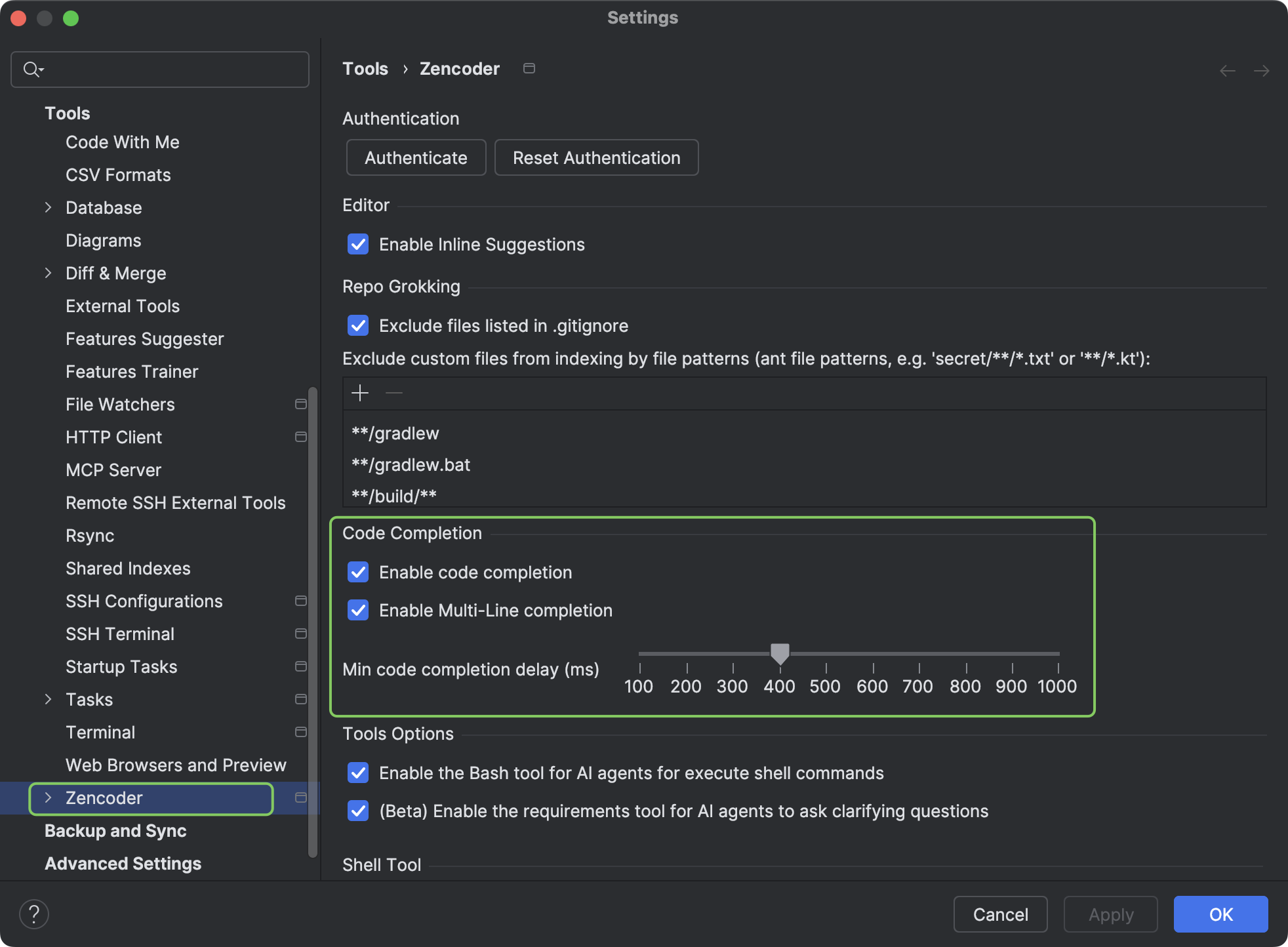Expand the Zencoder tree node
This screenshot has width=1288, height=947.
[x=48, y=798]
